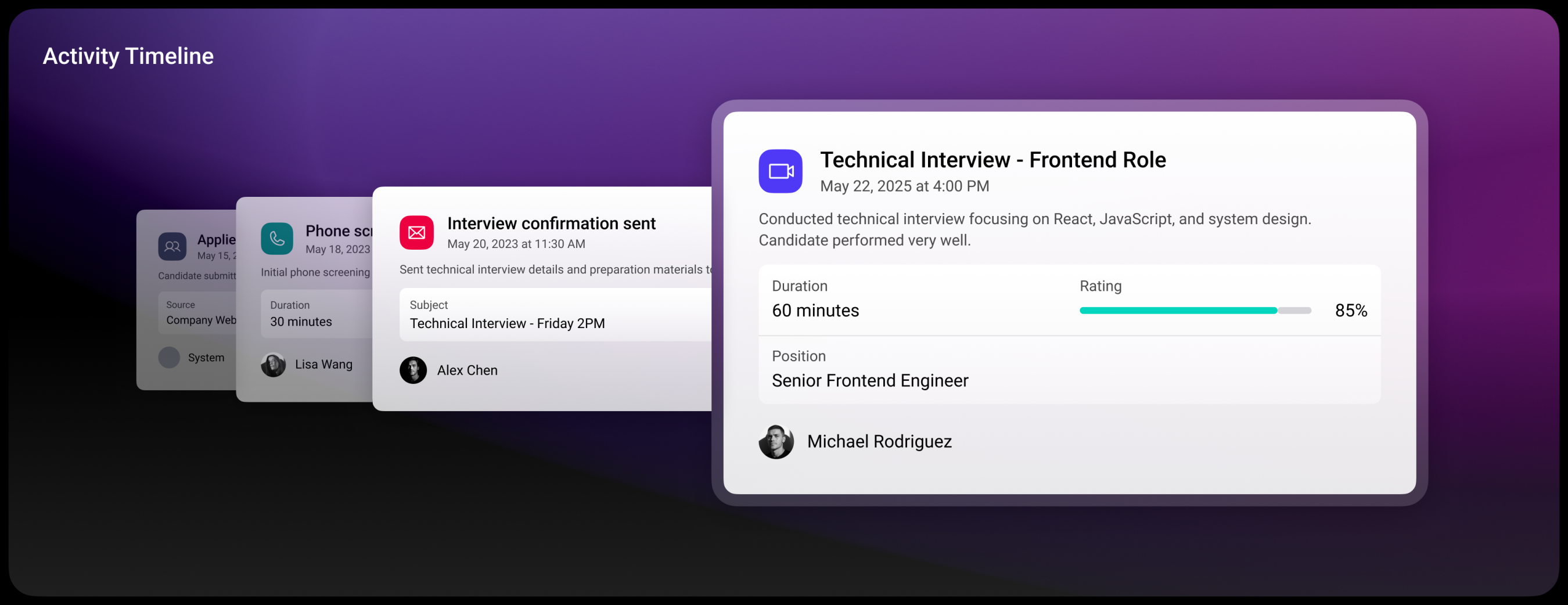
Task: Click the May 22, 2025 at 4:00 PM timestamp
Action: point(904,186)
